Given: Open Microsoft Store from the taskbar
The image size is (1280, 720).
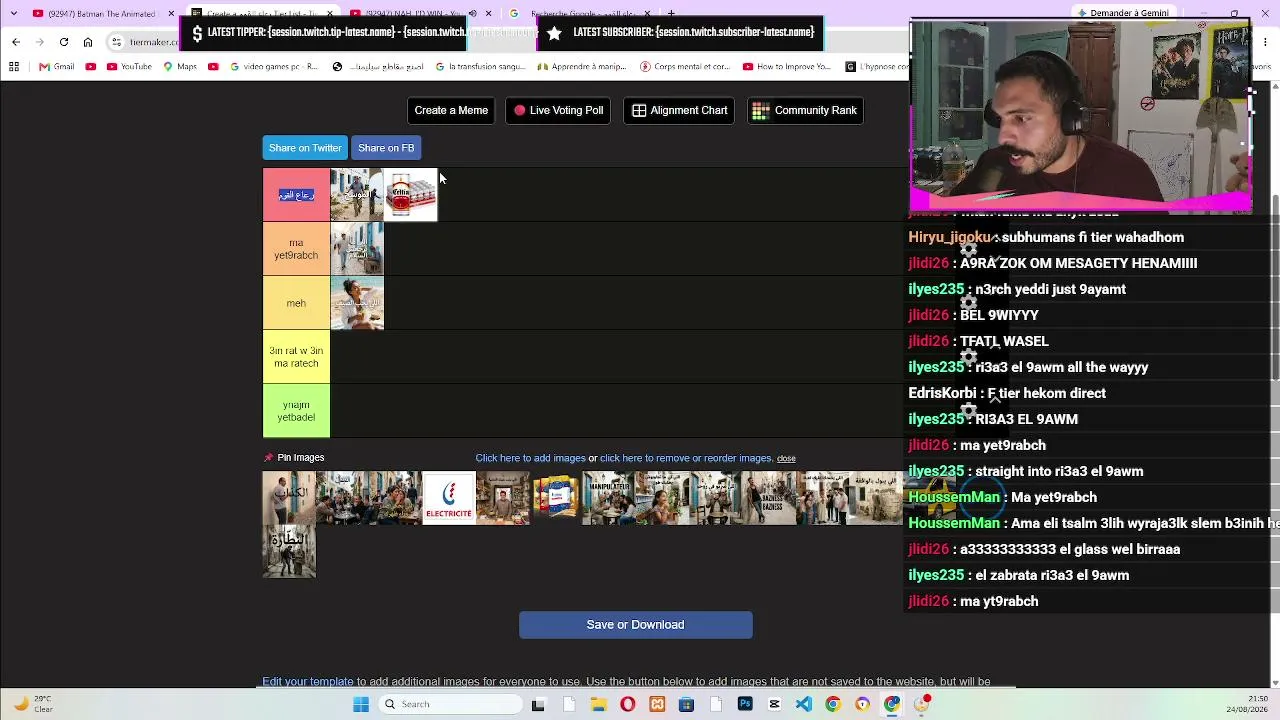Looking at the screenshot, I should tap(686, 704).
